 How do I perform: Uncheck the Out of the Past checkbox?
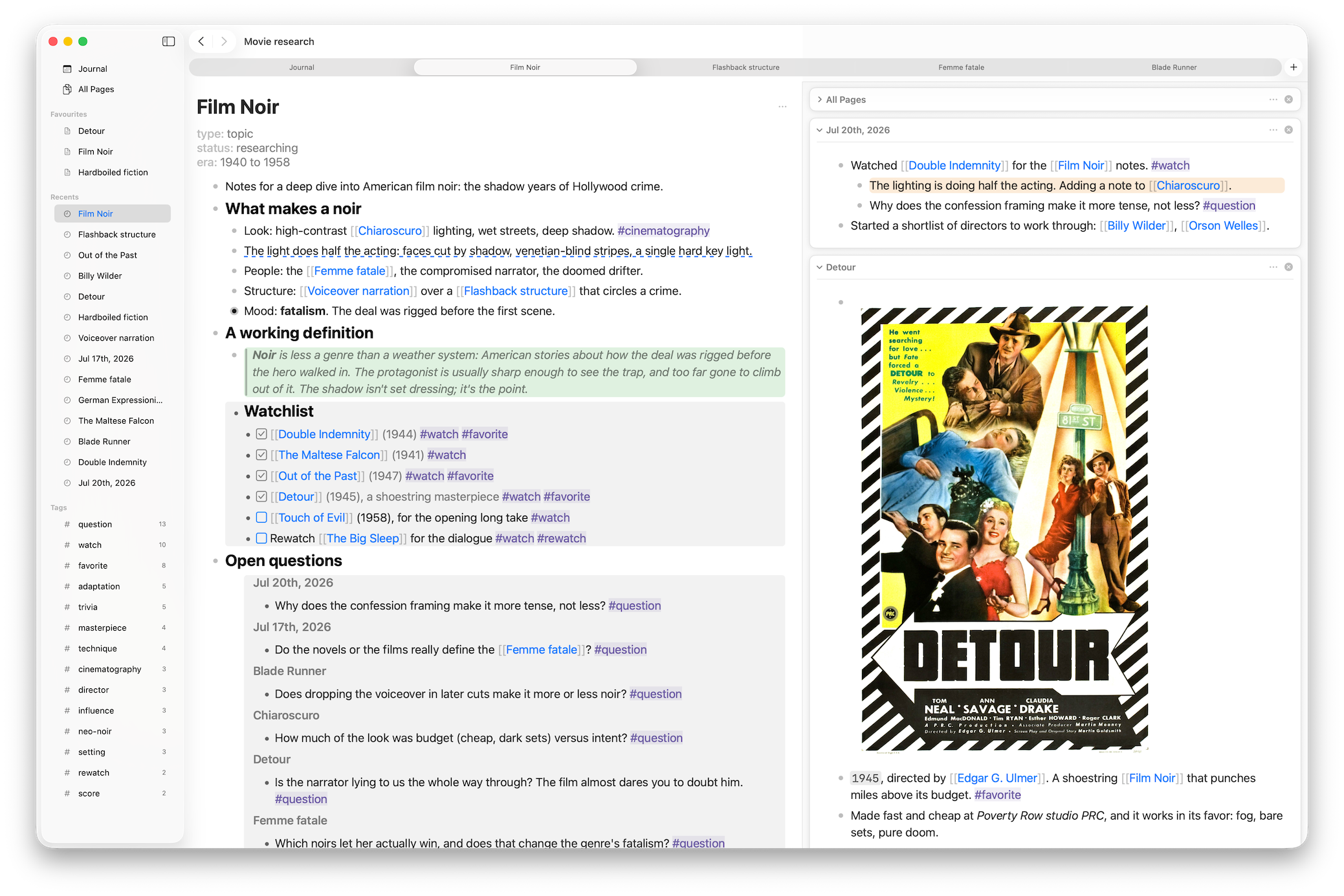click(x=261, y=475)
